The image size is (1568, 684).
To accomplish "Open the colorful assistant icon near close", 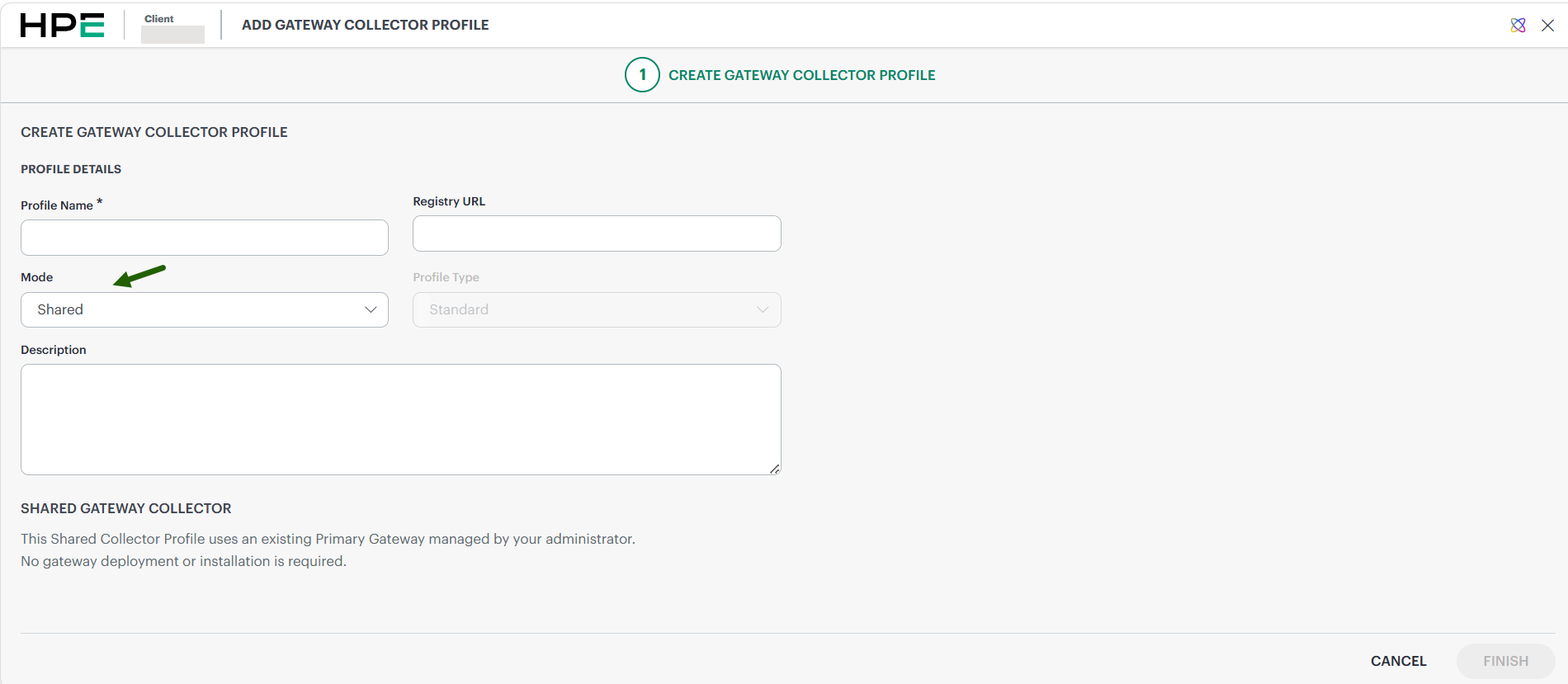I will click(x=1518, y=26).
